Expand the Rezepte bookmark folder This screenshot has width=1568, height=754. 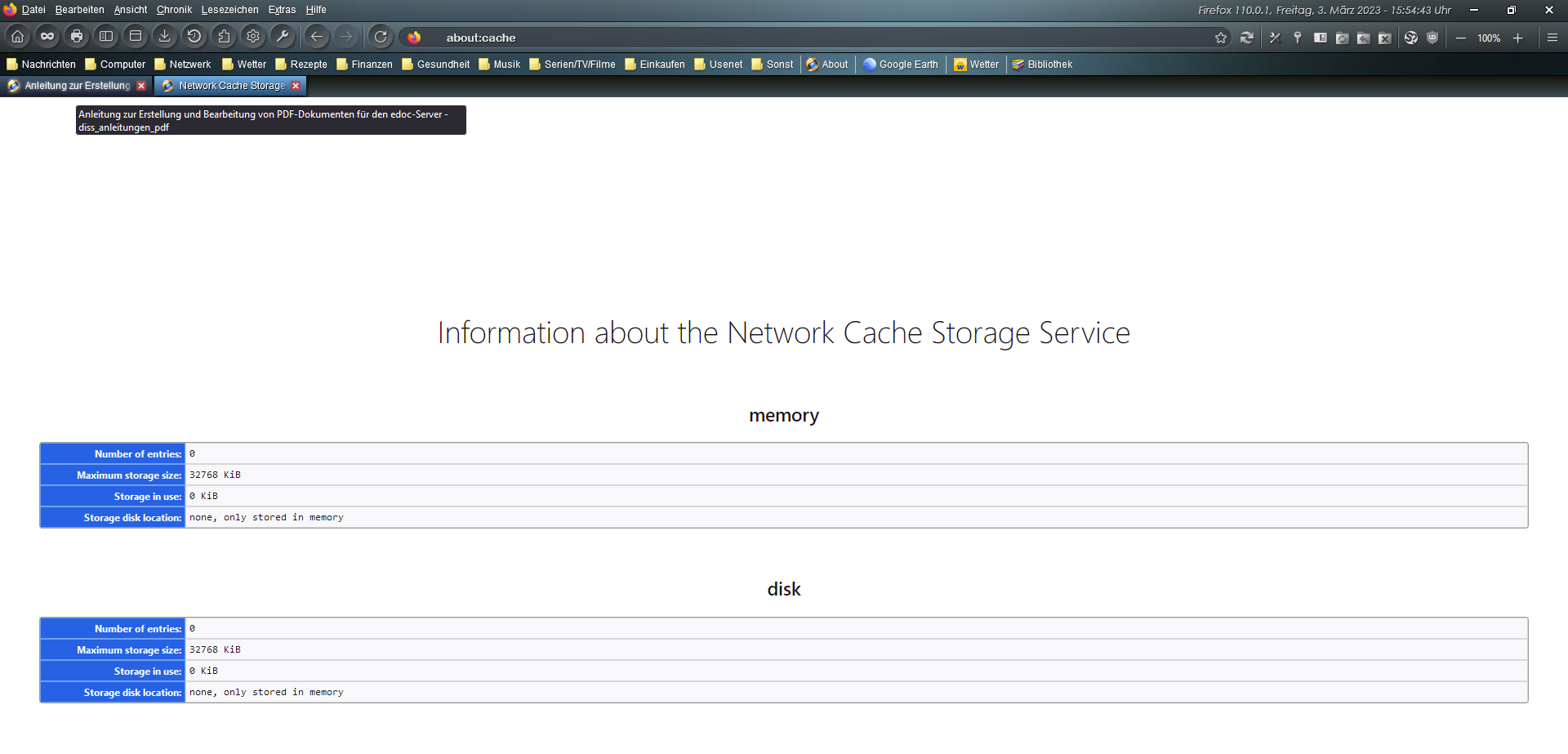tap(301, 65)
